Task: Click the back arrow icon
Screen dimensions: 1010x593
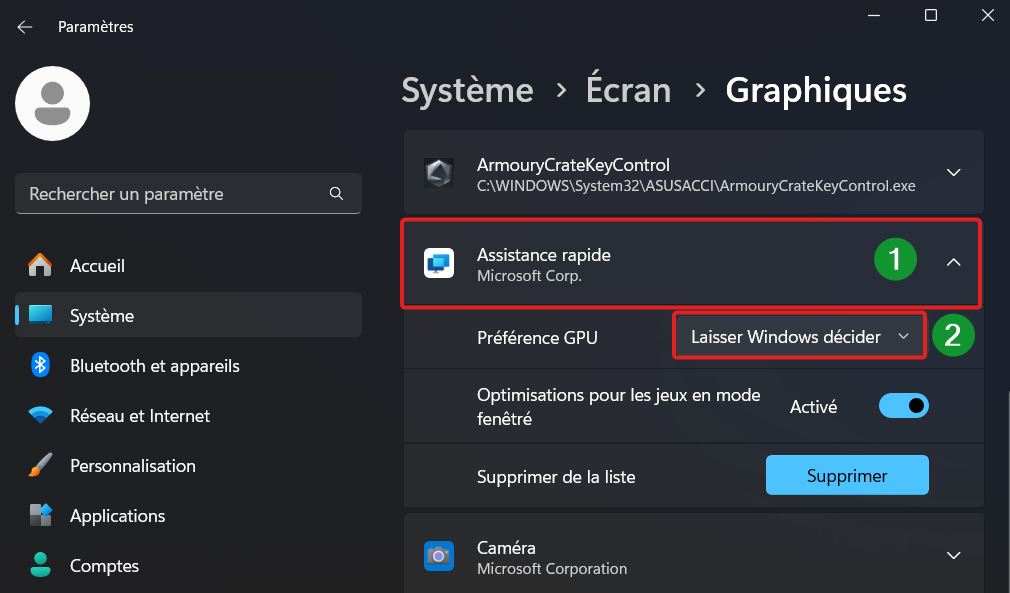Action: (25, 27)
